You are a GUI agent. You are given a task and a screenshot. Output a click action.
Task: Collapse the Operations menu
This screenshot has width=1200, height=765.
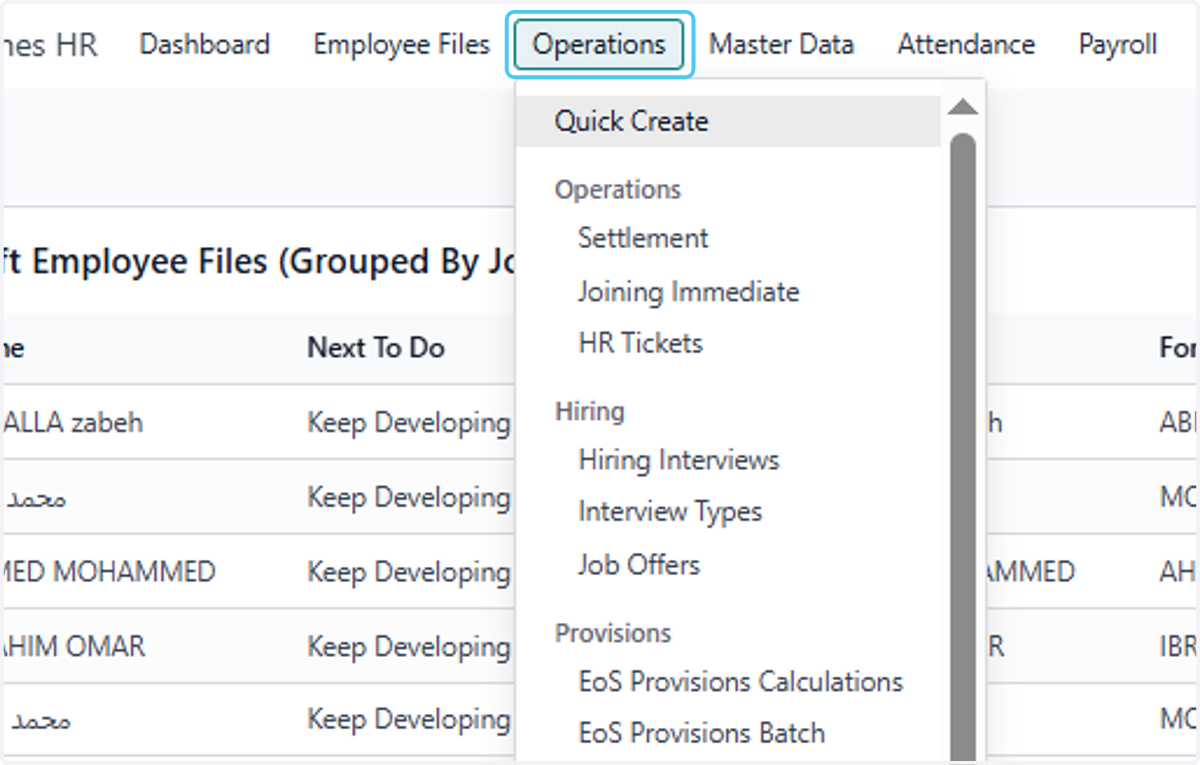(599, 45)
